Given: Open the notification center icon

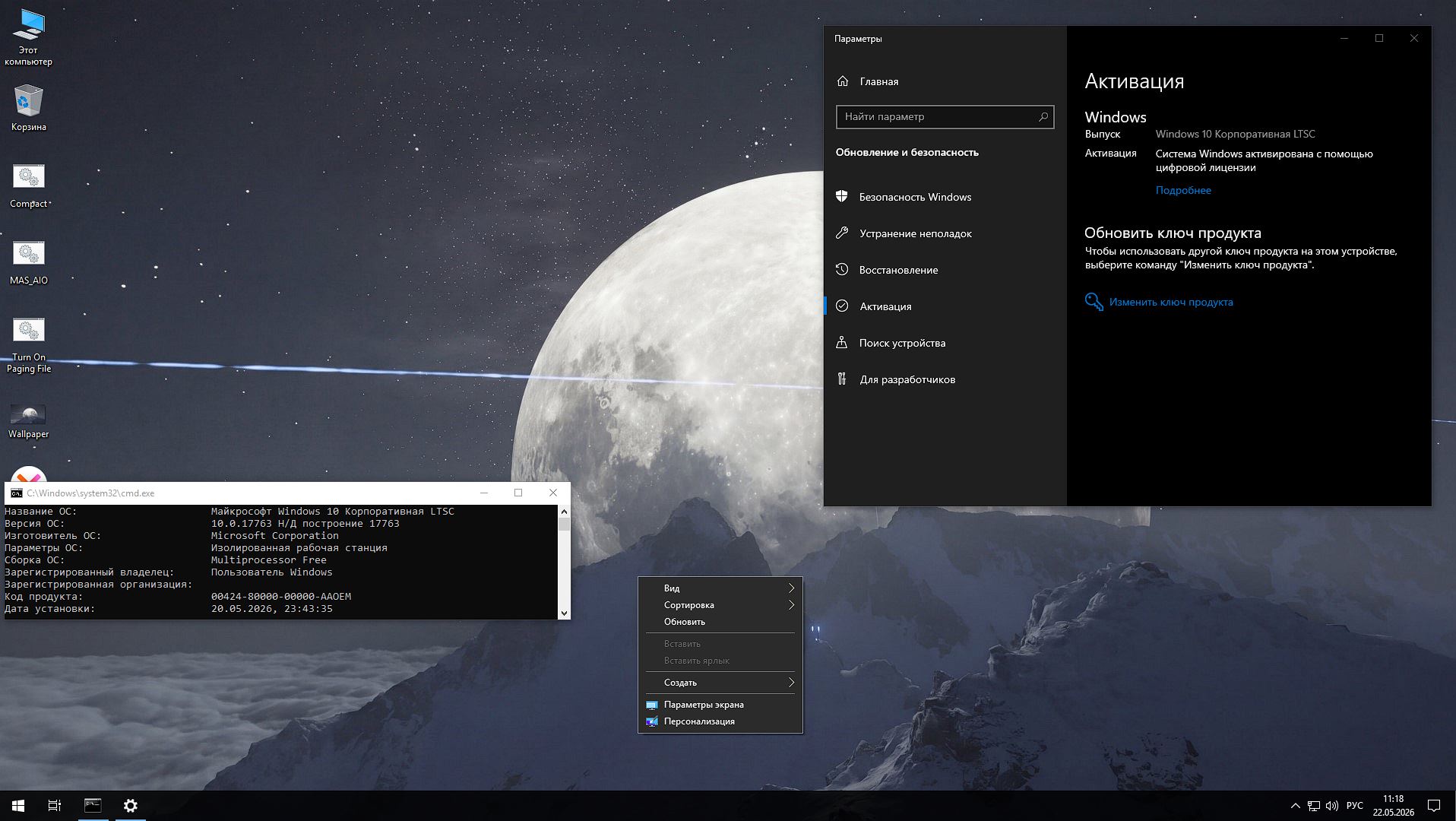Looking at the screenshot, I should coord(1434,806).
